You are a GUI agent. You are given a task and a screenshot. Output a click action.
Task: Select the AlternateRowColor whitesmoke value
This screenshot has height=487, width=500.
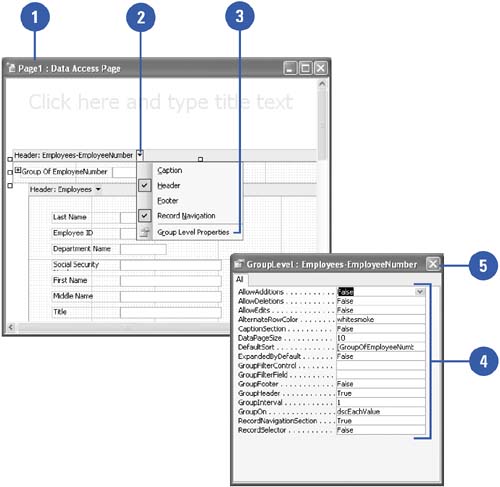(381, 319)
